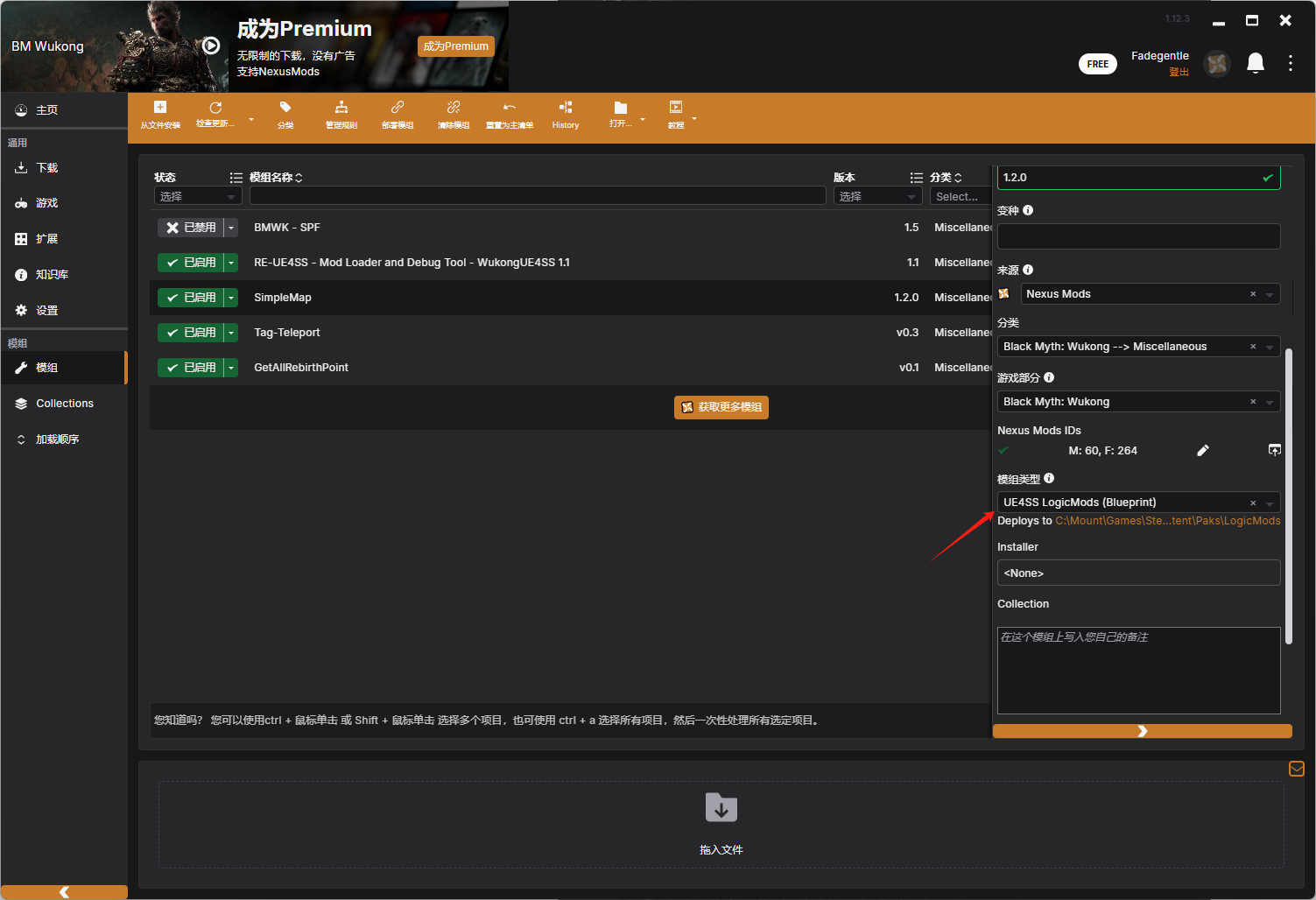This screenshot has width=1316, height=900.
Task: Toggle enabled state of Tag-Teleport mod
Action: pos(191,333)
